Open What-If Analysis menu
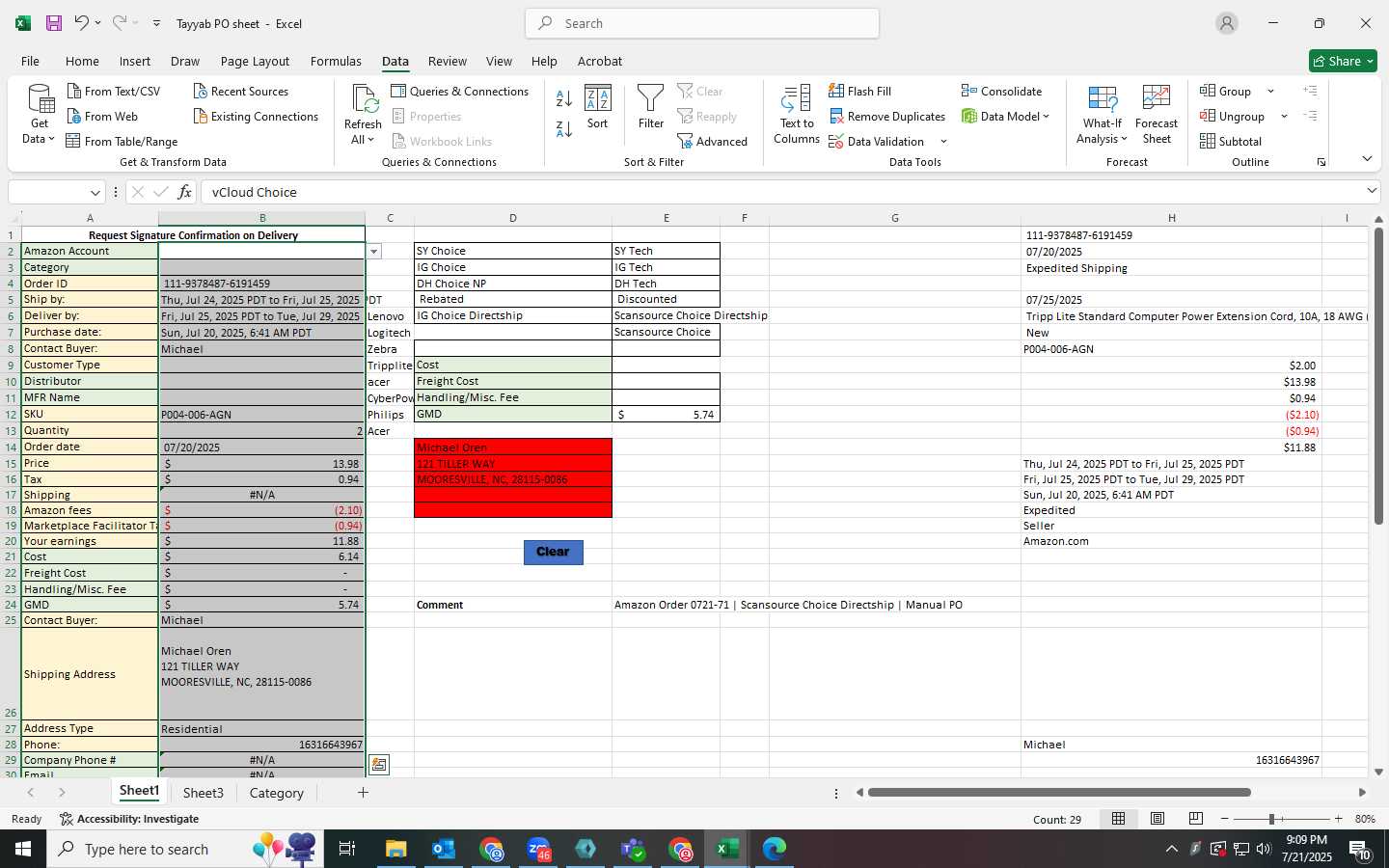 pyautogui.click(x=1102, y=114)
